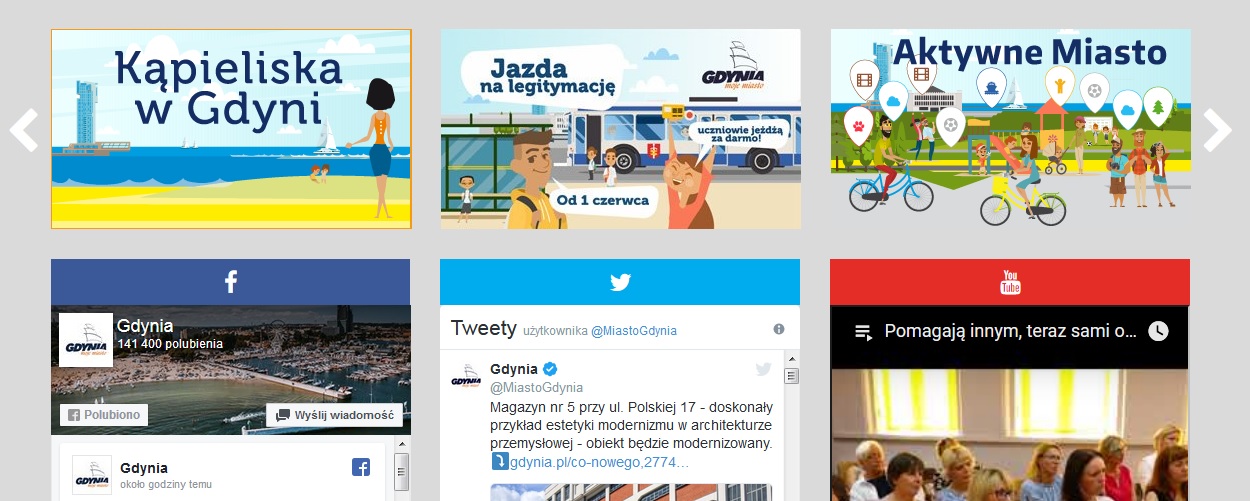The width and height of the screenshot is (1250, 501).
Task: Open the Facebook header icon
Action: [x=230, y=282]
